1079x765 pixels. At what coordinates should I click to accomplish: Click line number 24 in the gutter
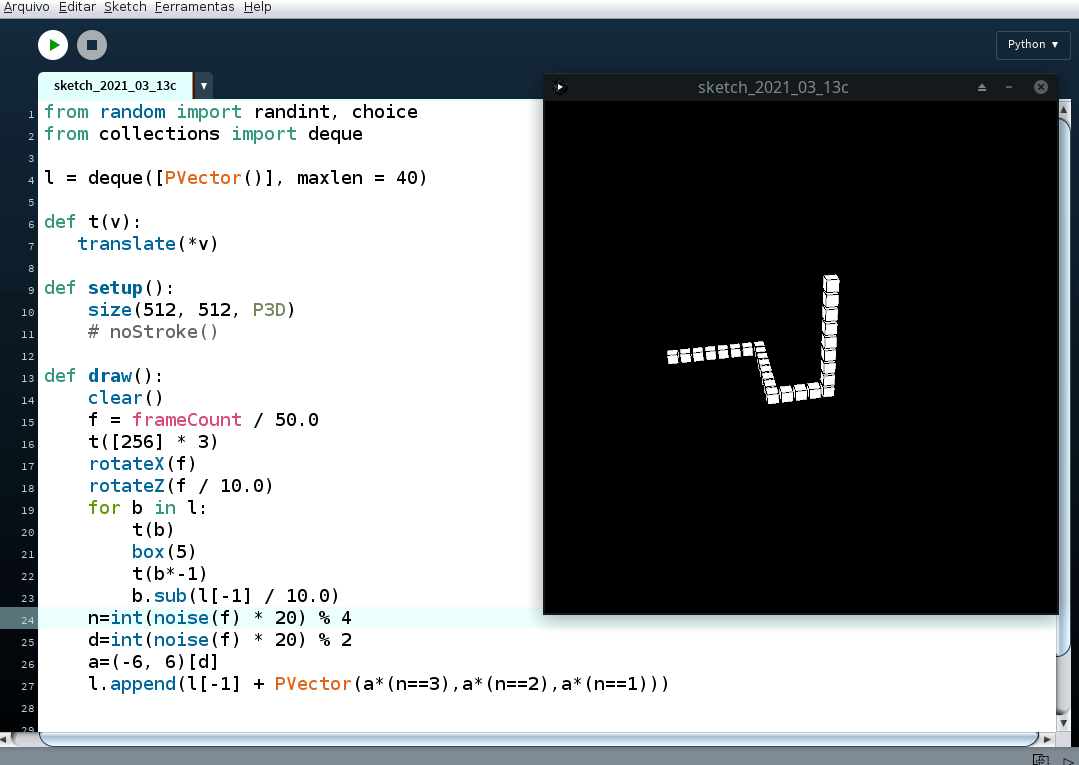pyautogui.click(x=28, y=620)
